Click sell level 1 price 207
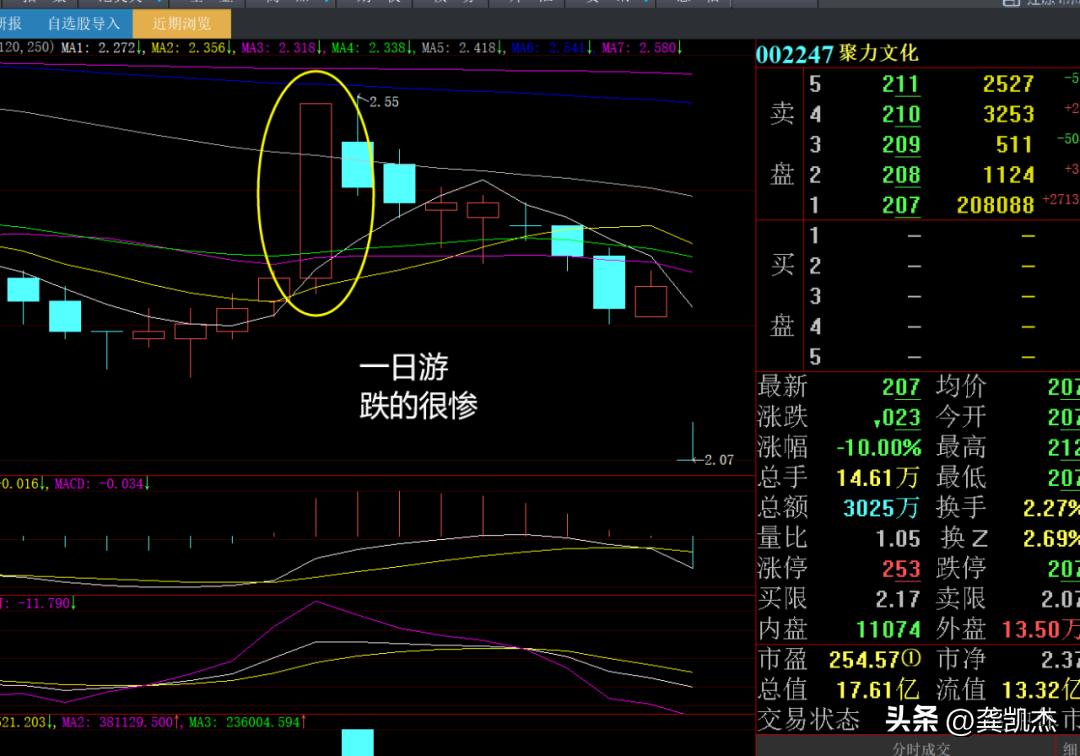Screen dimensions: 1080x756 pyautogui.click(x=900, y=206)
